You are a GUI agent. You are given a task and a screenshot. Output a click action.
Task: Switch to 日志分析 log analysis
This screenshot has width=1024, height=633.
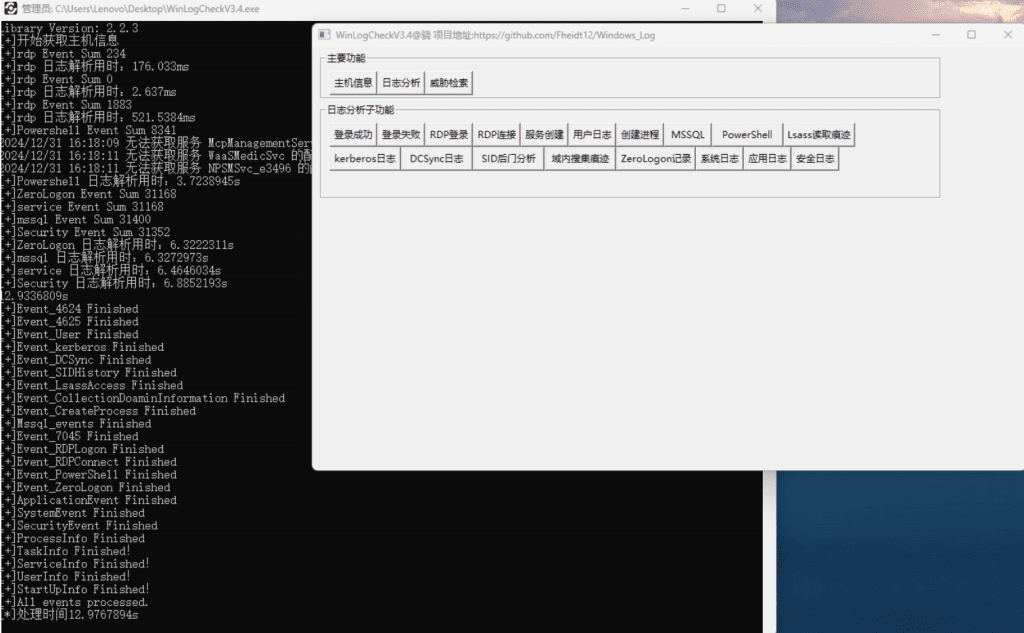401,83
